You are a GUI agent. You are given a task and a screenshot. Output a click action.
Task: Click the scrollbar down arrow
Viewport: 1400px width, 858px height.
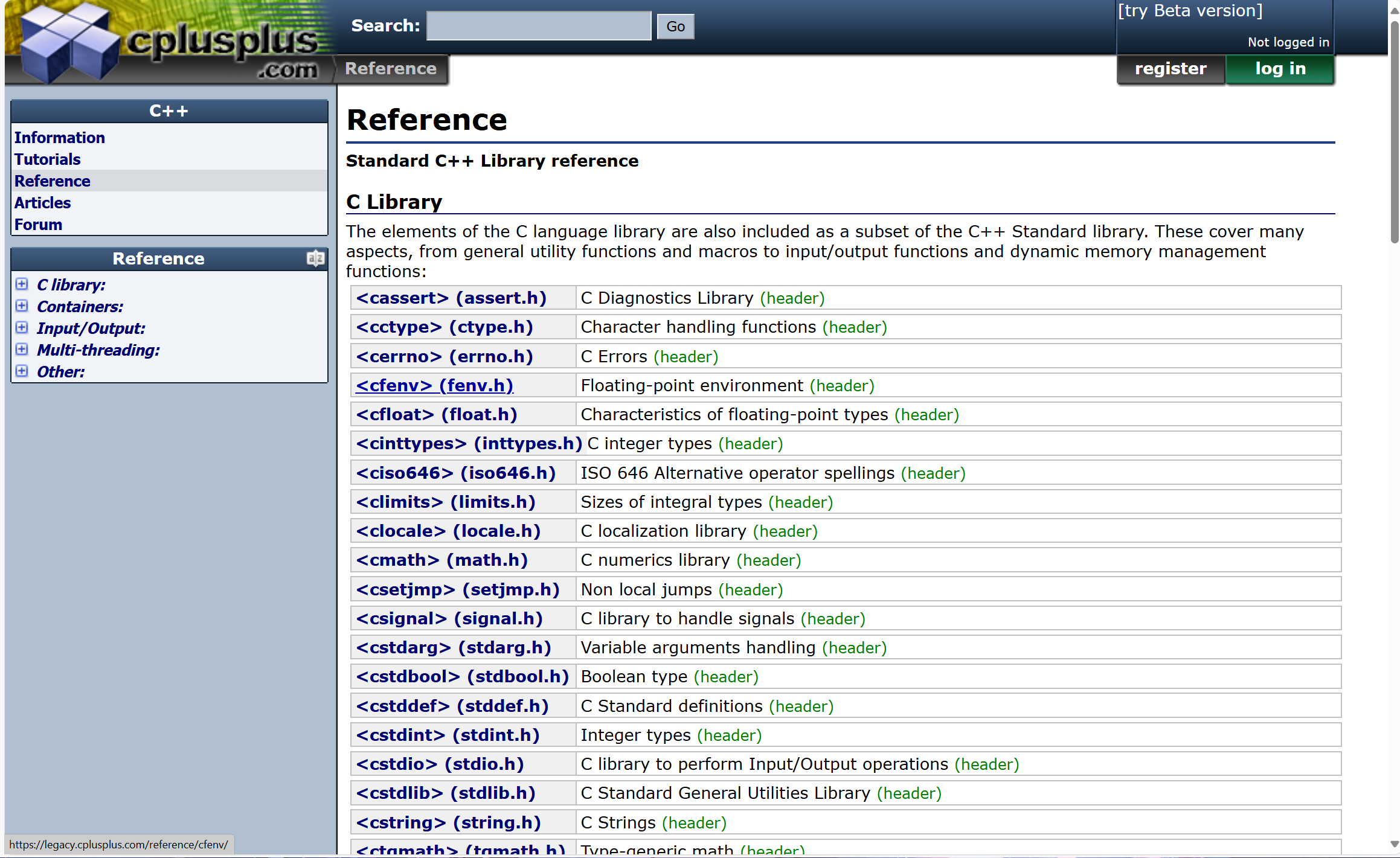(x=1394, y=844)
